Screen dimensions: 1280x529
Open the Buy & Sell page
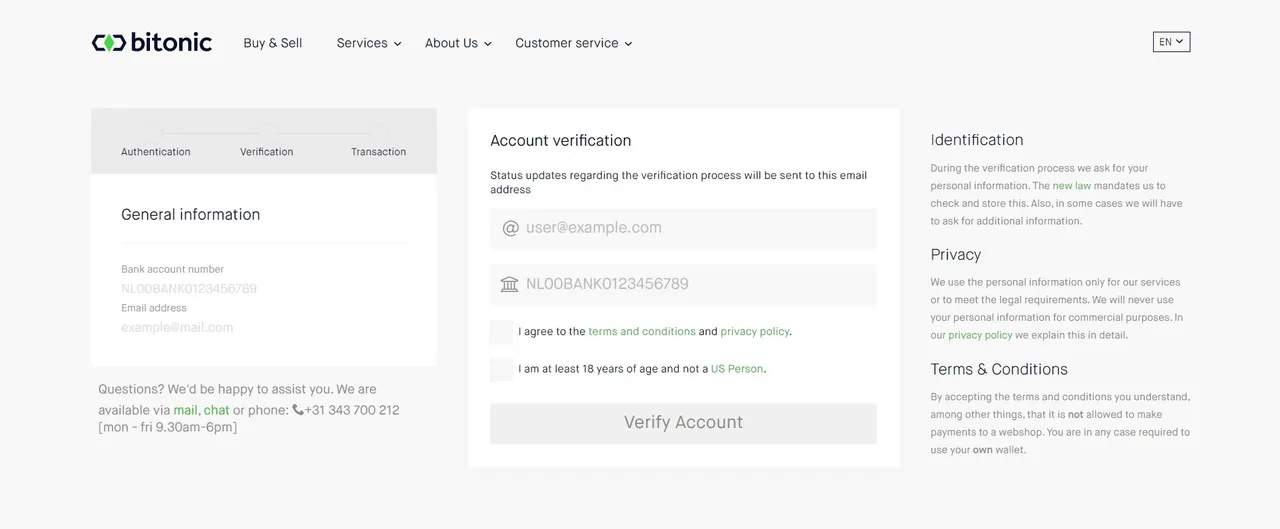pyautogui.click(x=273, y=43)
